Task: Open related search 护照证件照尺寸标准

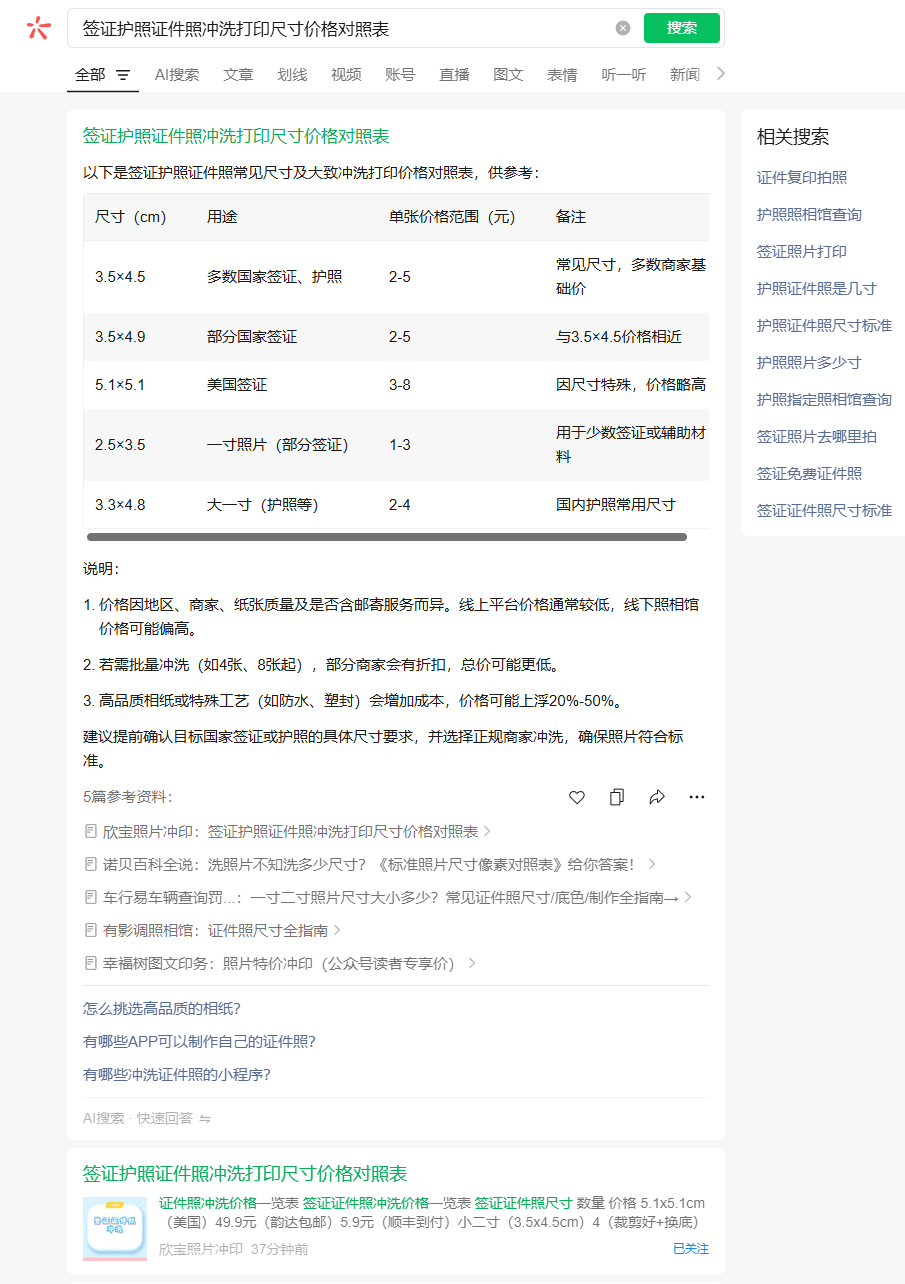Action: point(824,325)
